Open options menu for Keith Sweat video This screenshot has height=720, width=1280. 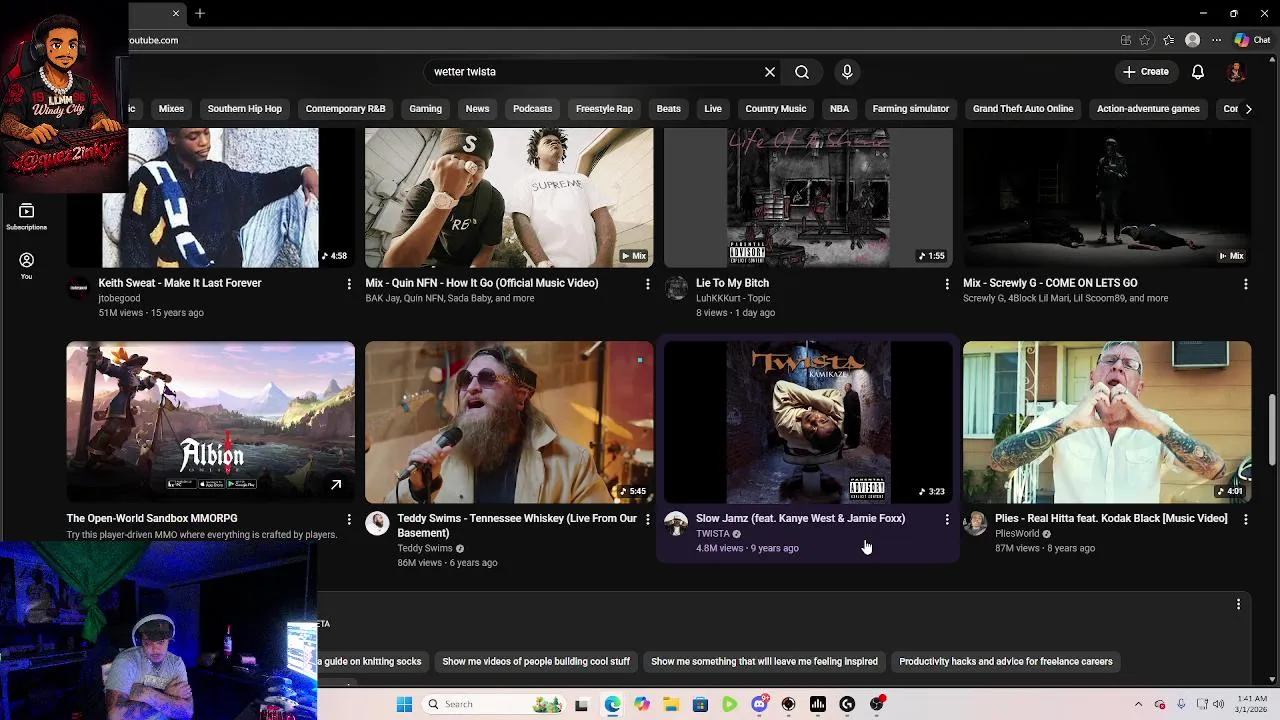pyautogui.click(x=349, y=284)
